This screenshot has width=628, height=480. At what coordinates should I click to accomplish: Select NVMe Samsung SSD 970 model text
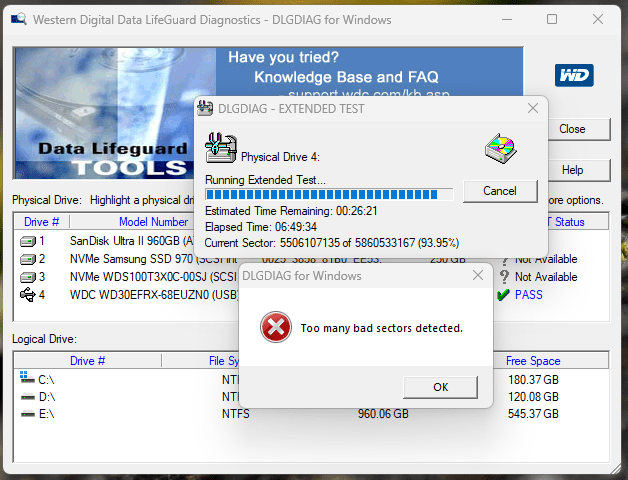154,259
